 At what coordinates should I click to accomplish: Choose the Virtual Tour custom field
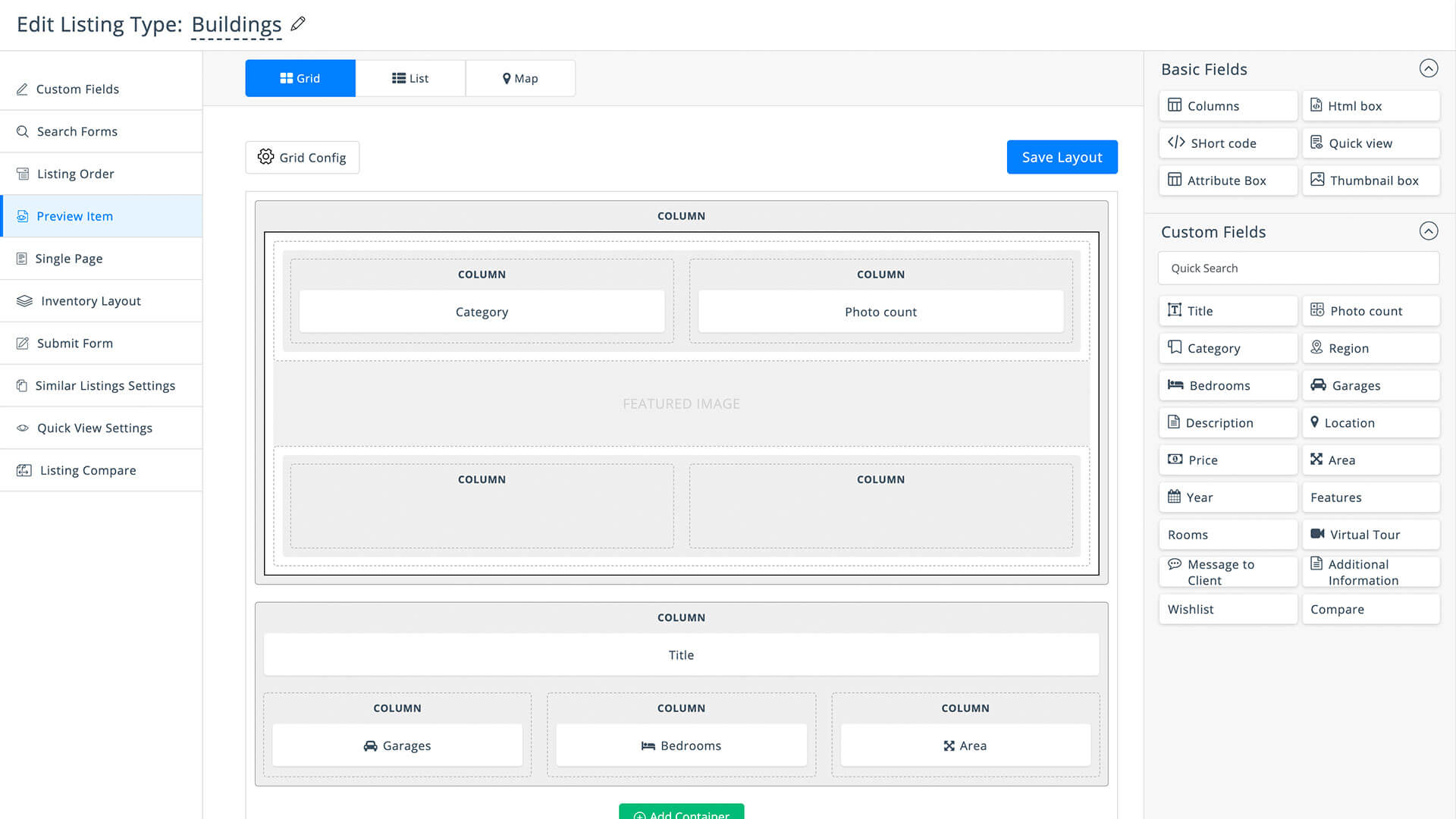tap(1370, 535)
